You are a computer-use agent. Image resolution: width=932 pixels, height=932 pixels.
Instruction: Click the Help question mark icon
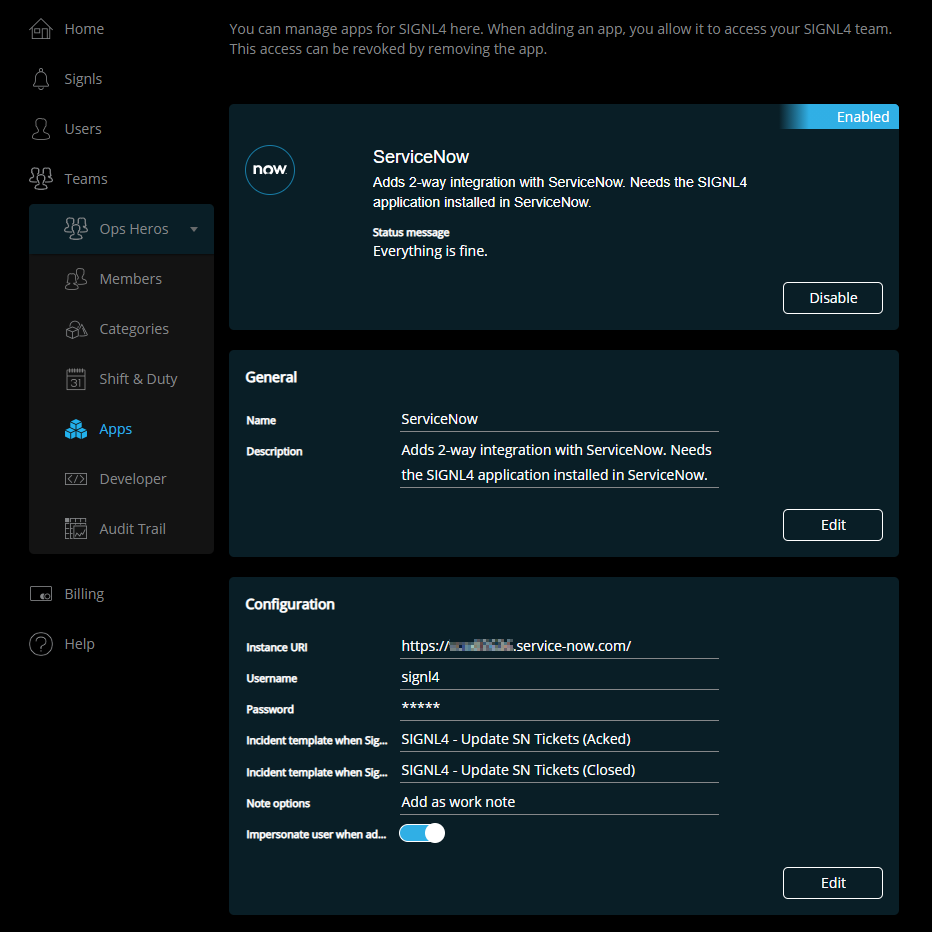click(40, 644)
